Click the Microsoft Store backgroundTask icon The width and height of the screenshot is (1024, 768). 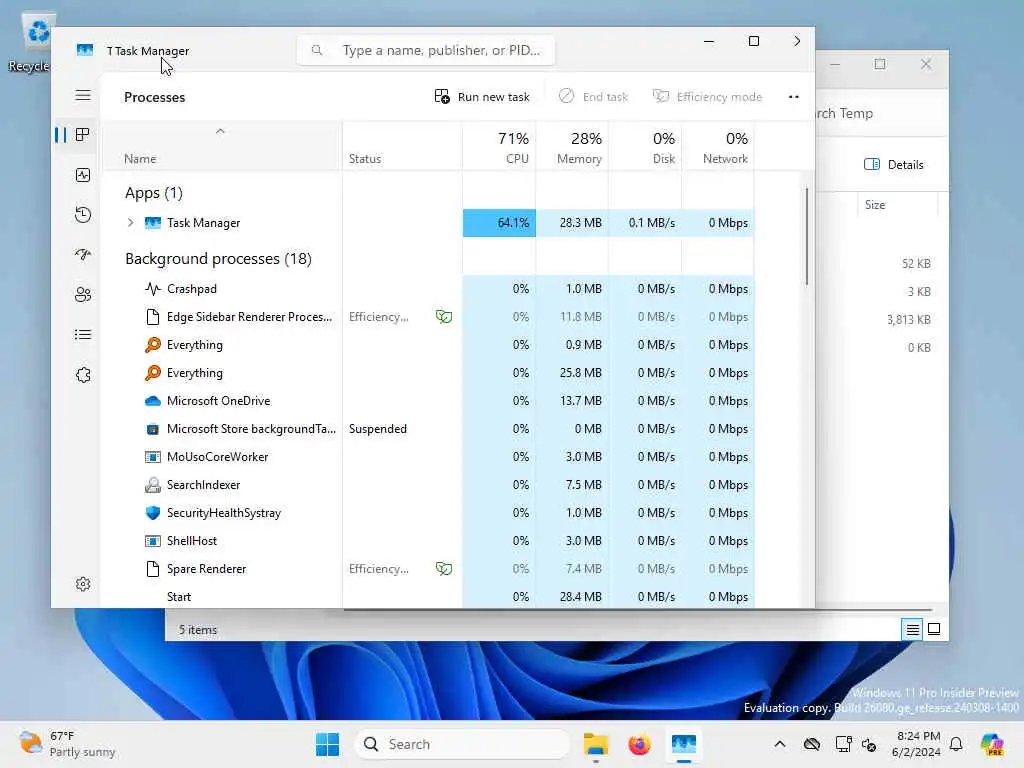153,429
